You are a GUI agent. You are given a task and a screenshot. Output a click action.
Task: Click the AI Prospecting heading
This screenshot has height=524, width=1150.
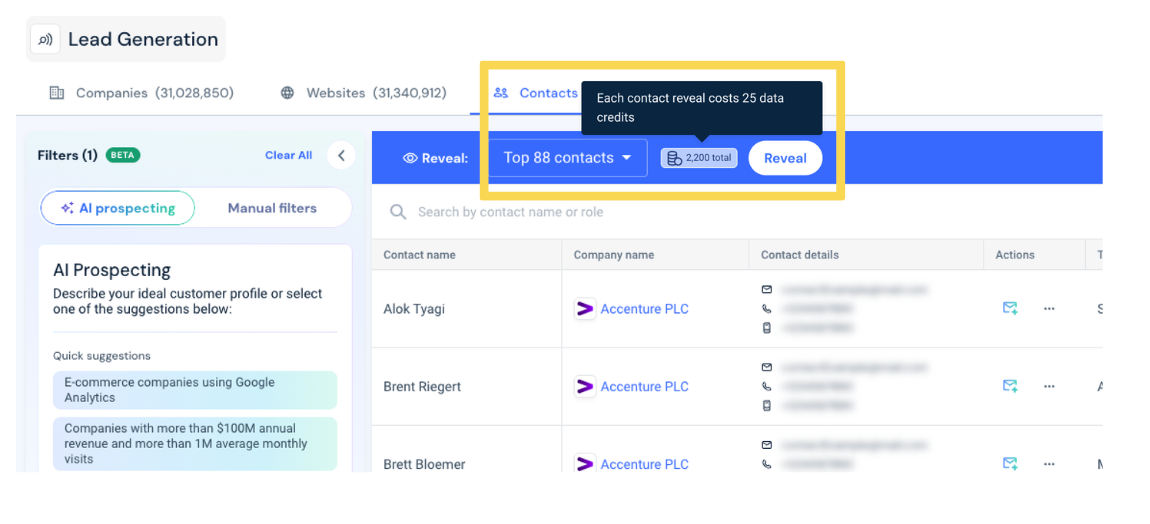point(112,269)
